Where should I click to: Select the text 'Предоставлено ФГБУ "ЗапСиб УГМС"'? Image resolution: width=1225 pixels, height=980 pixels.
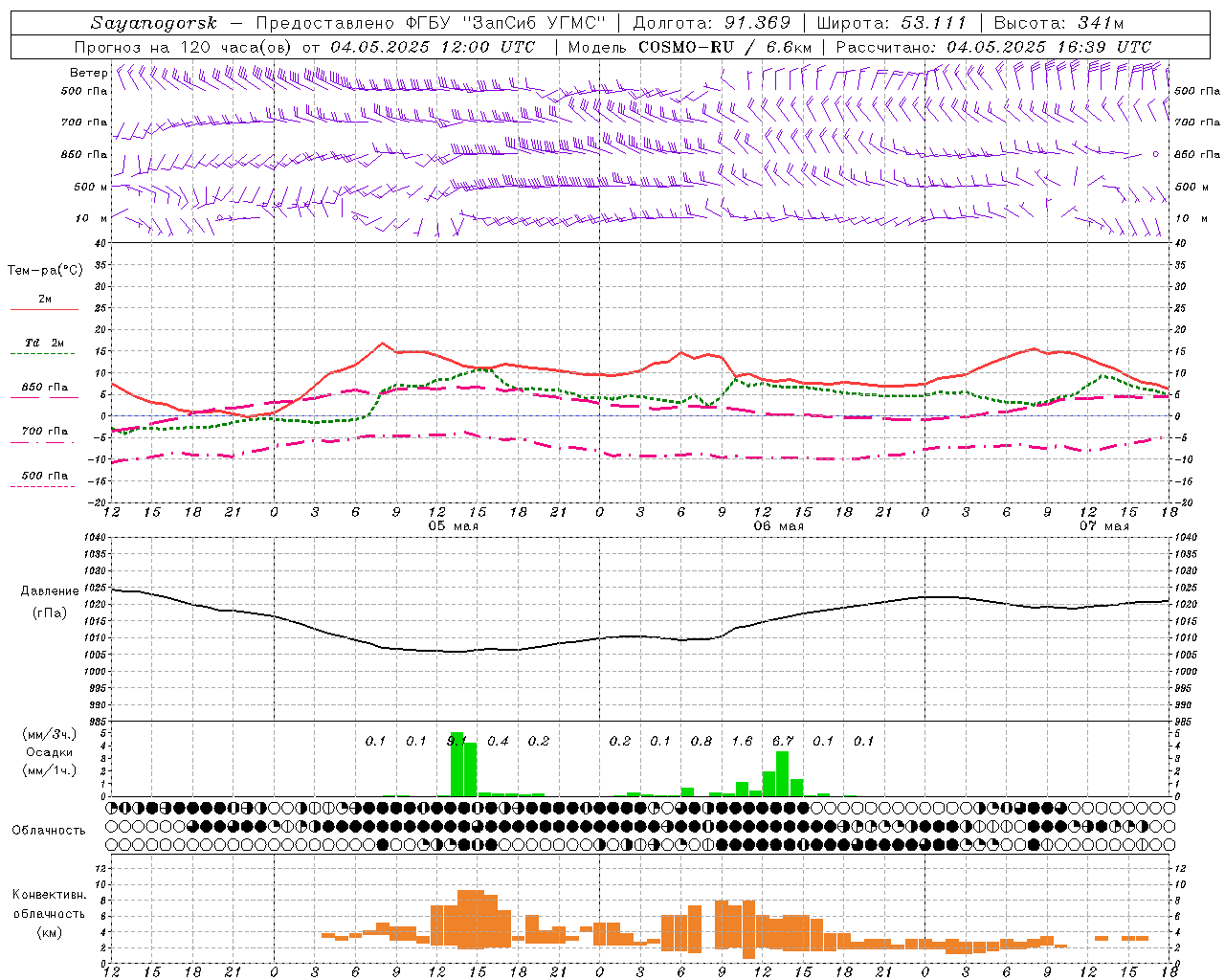tap(431, 23)
